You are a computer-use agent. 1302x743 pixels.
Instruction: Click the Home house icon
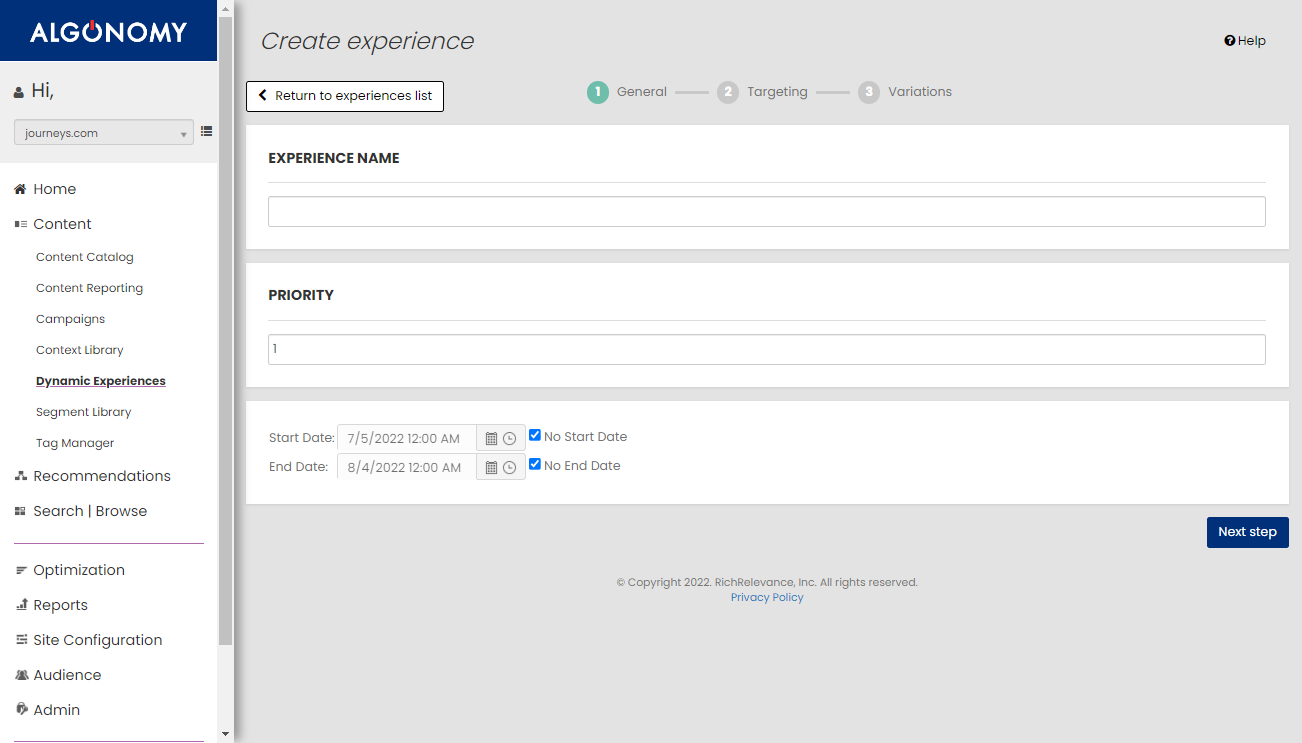coord(20,189)
